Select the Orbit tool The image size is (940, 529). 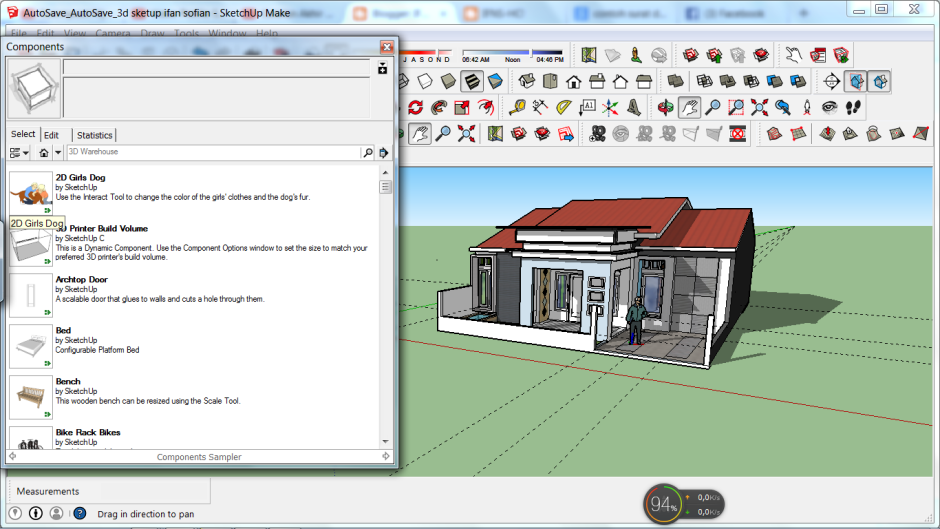click(x=665, y=107)
